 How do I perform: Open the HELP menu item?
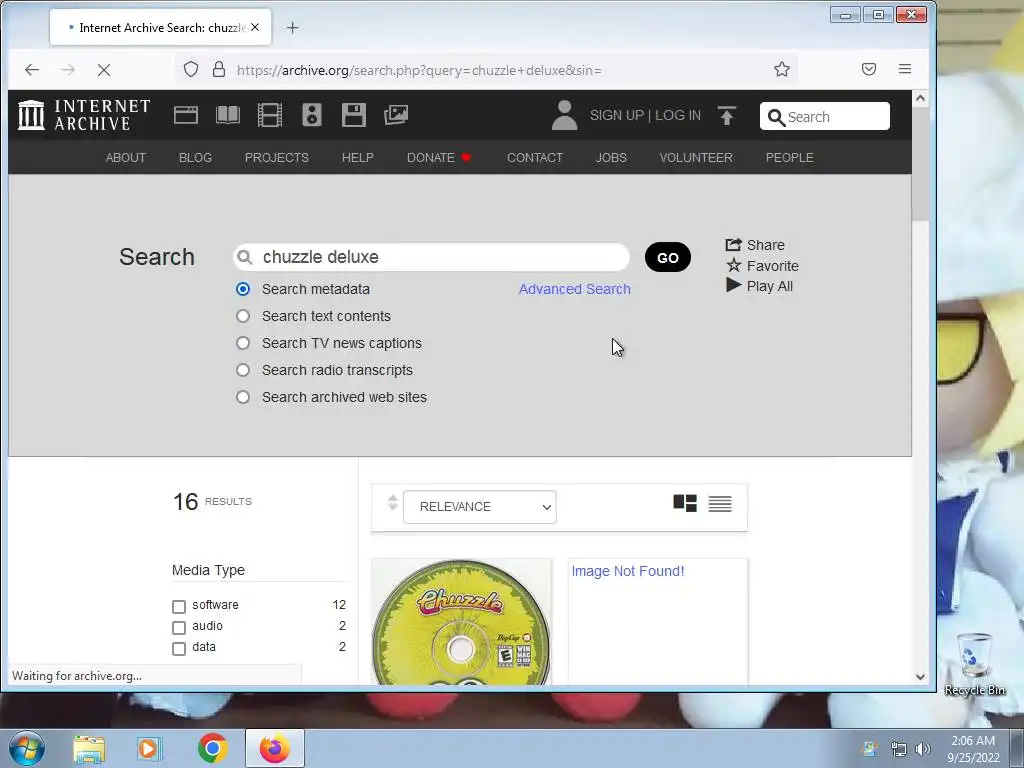point(358,157)
